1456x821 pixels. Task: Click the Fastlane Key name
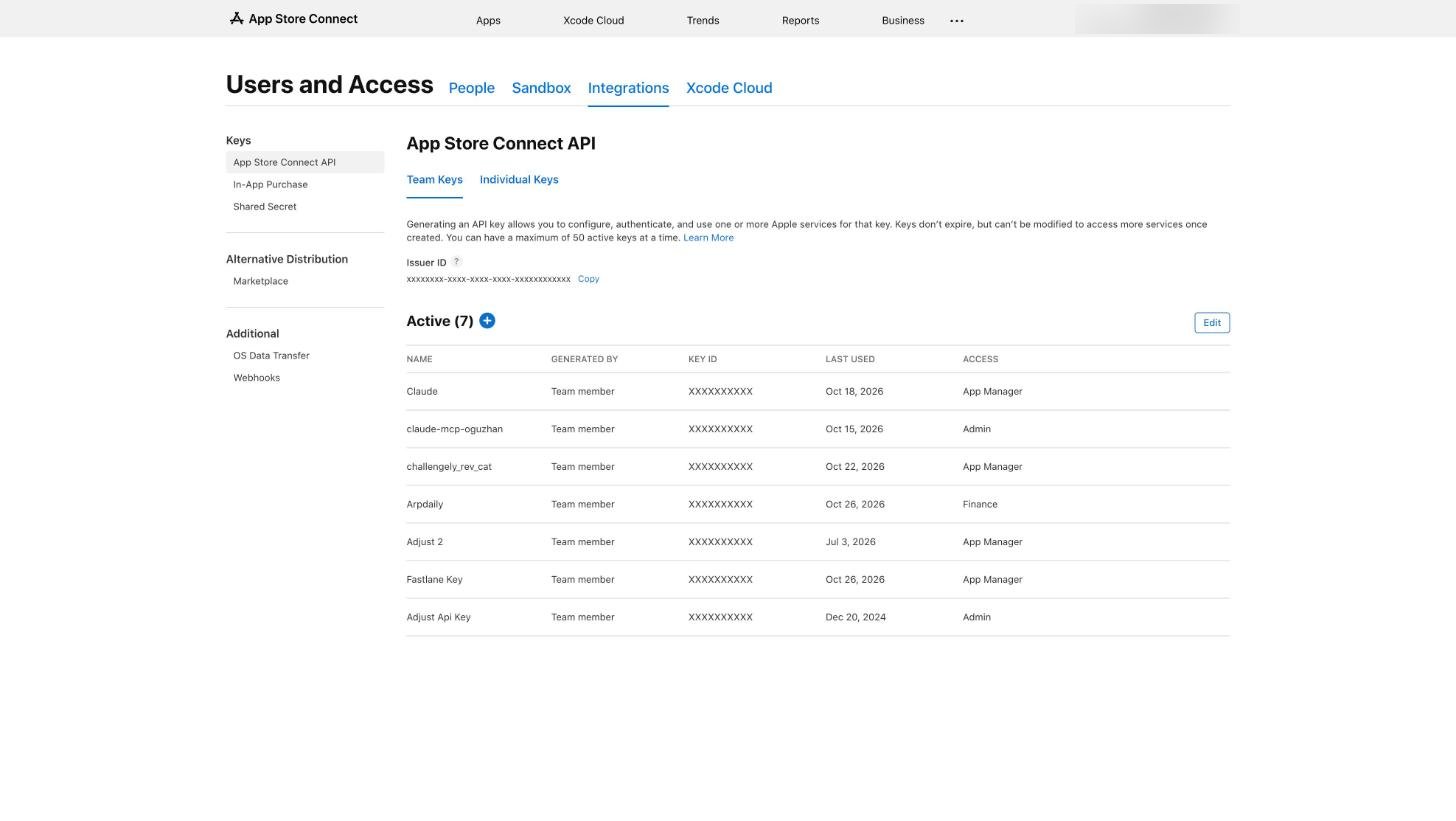click(434, 580)
